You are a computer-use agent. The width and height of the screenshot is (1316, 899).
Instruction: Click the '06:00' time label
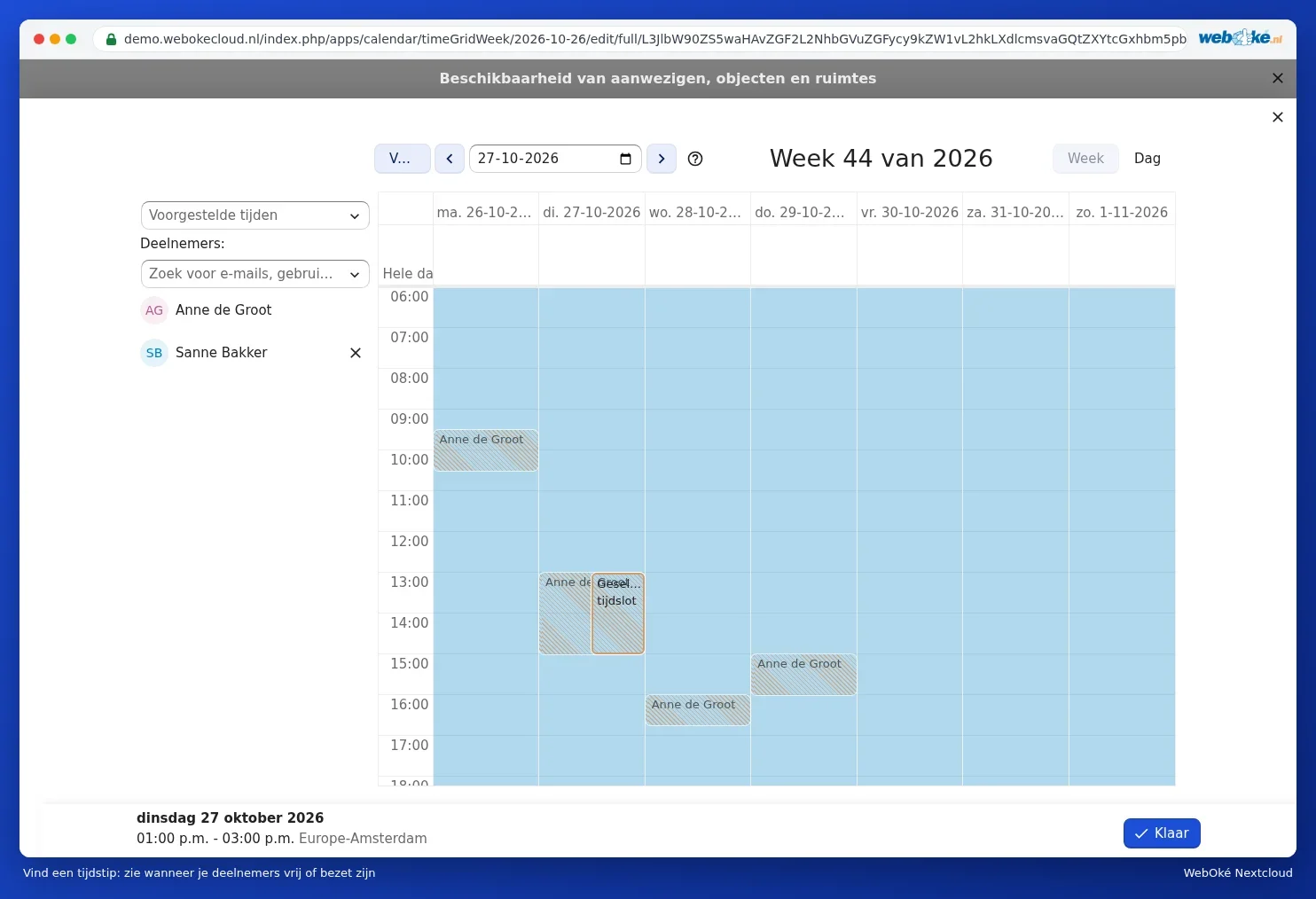(410, 297)
